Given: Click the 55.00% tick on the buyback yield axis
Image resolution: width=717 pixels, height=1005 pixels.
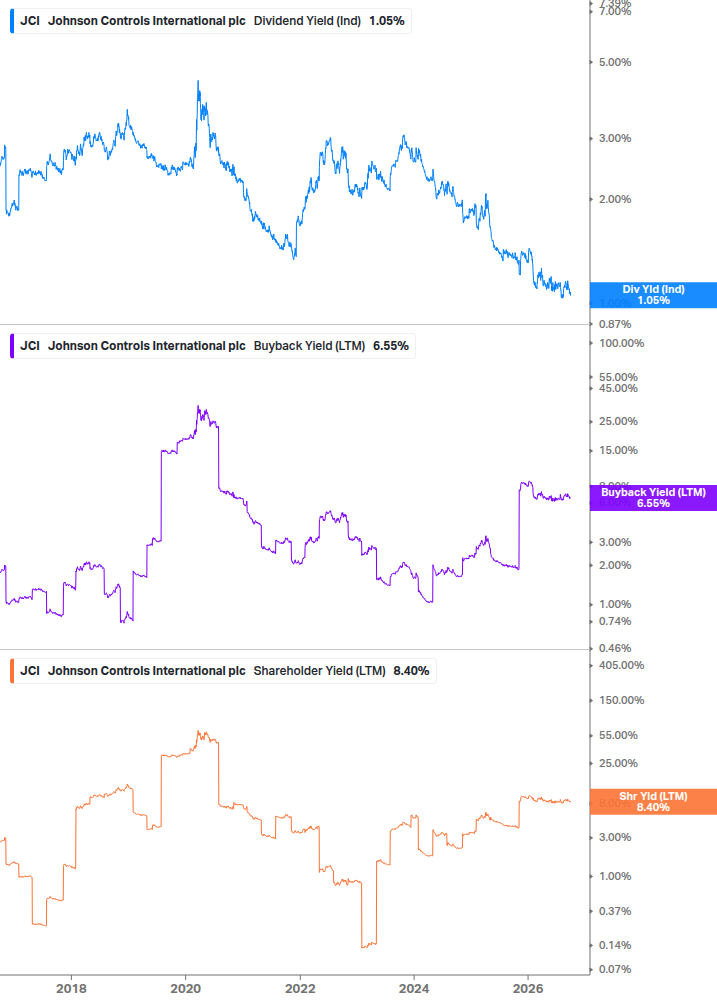Looking at the screenshot, I should pyautogui.click(x=618, y=378).
